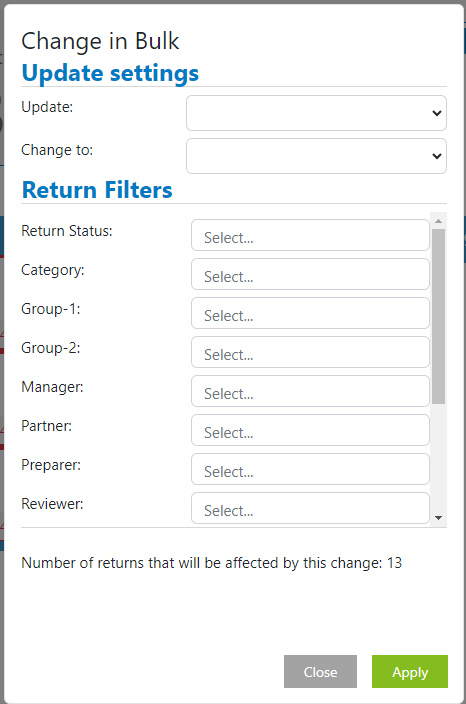Viewport: 466px width, 704px height.
Task: Open the Reviewer filter select box
Action: [x=310, y=508]
